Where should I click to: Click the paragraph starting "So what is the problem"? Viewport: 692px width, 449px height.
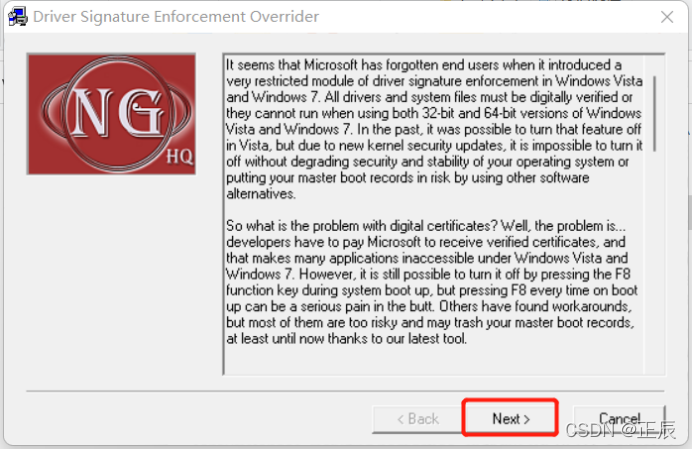pyautogui.click(x=431, y=282)
